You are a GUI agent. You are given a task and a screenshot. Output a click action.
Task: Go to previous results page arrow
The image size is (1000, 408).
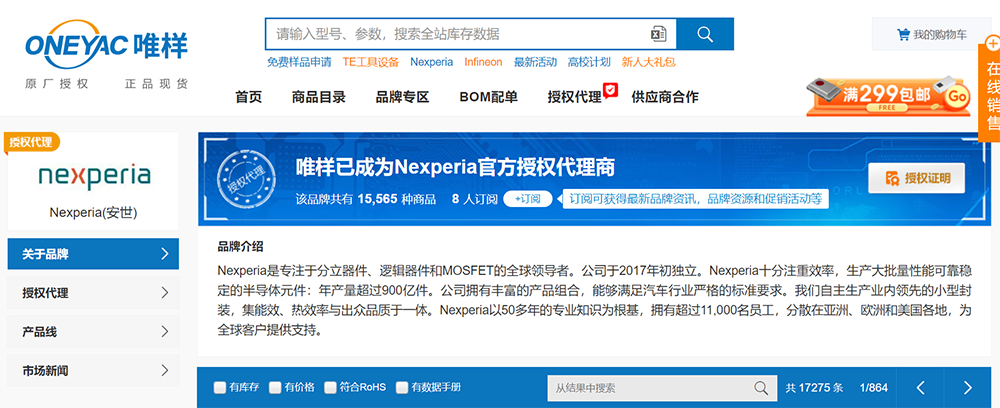(920, 388)
